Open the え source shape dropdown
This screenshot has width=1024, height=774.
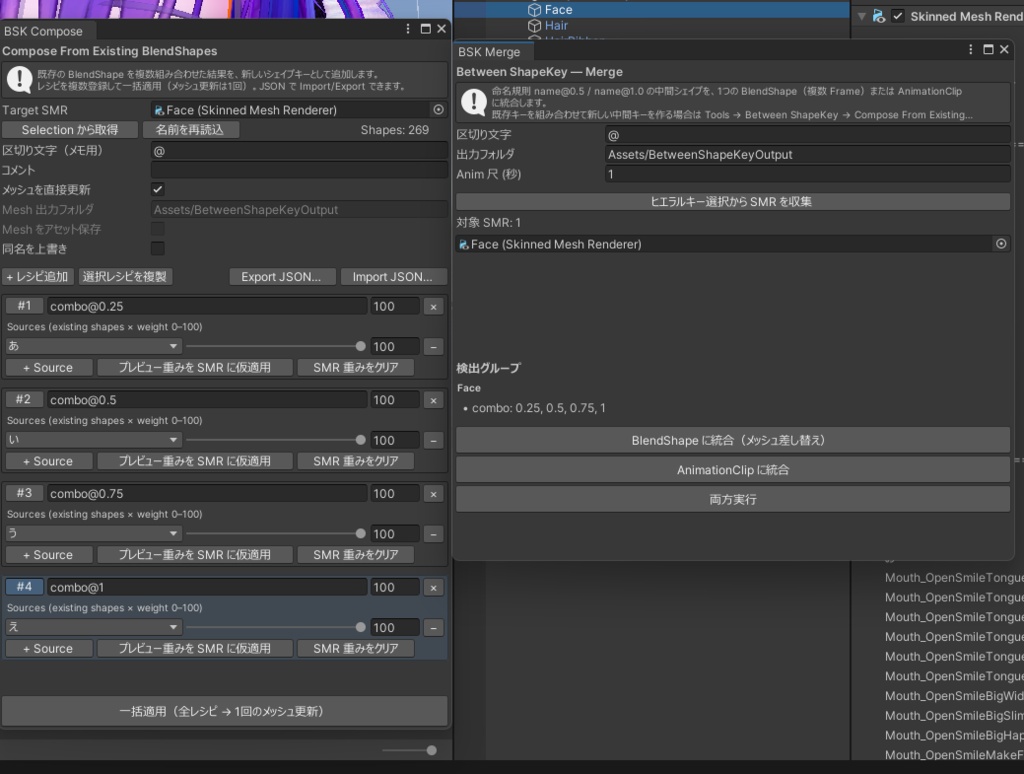click(93, 628)
